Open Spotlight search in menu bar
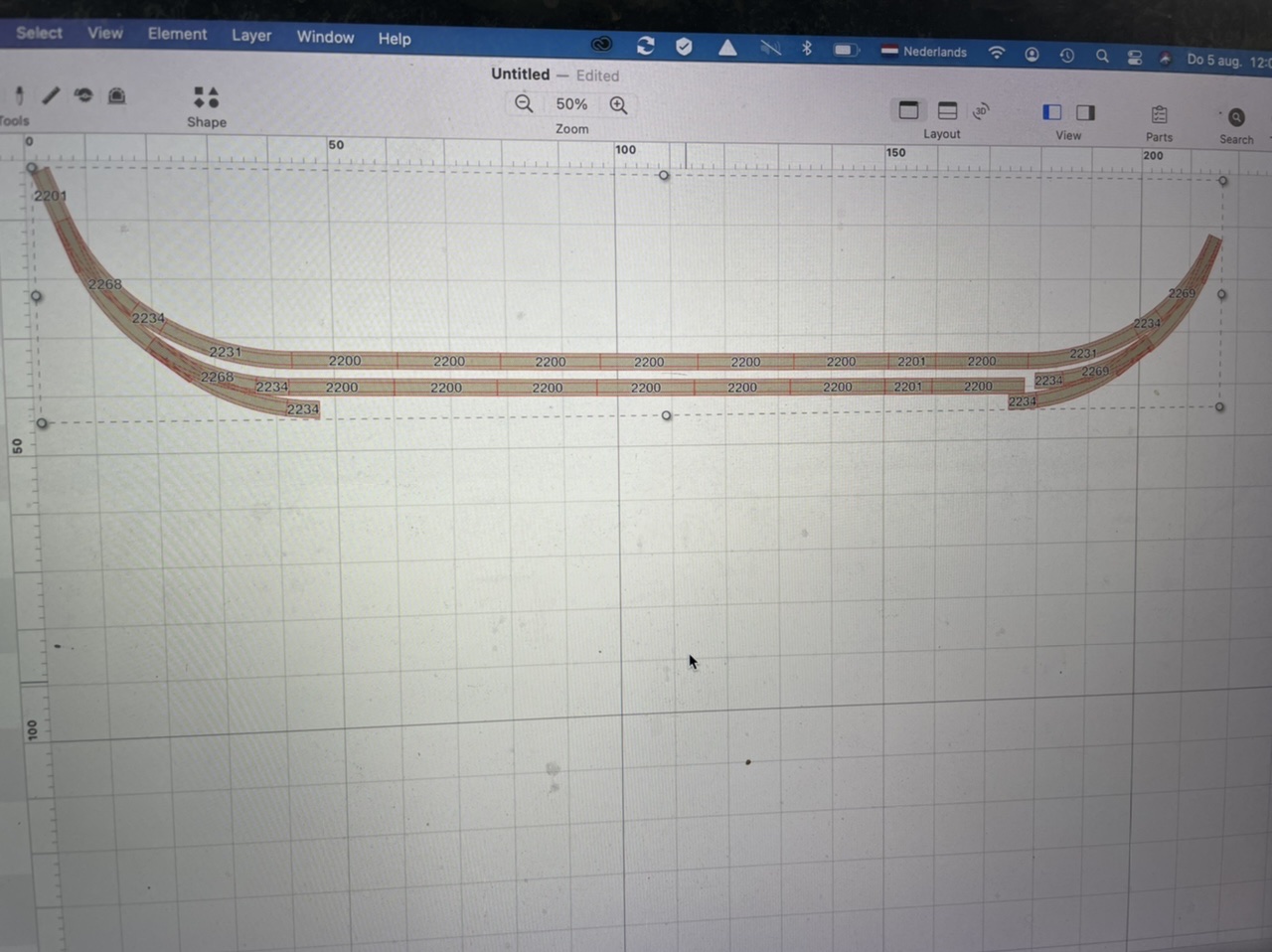 [1102, 56]
